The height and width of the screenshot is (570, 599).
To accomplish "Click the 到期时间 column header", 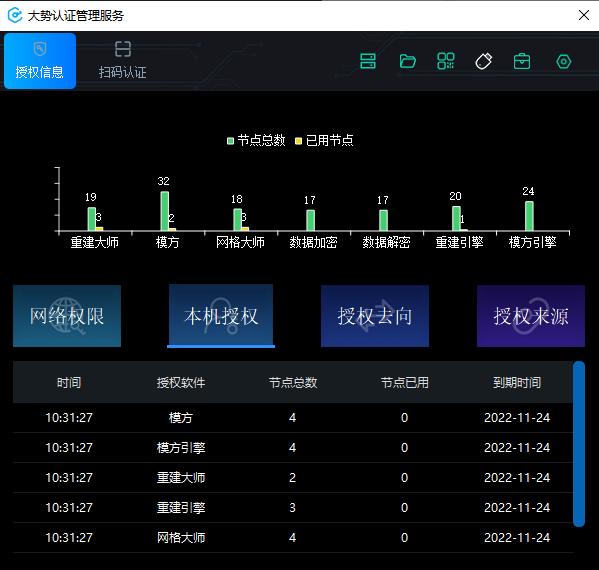I will click(517, 382).
